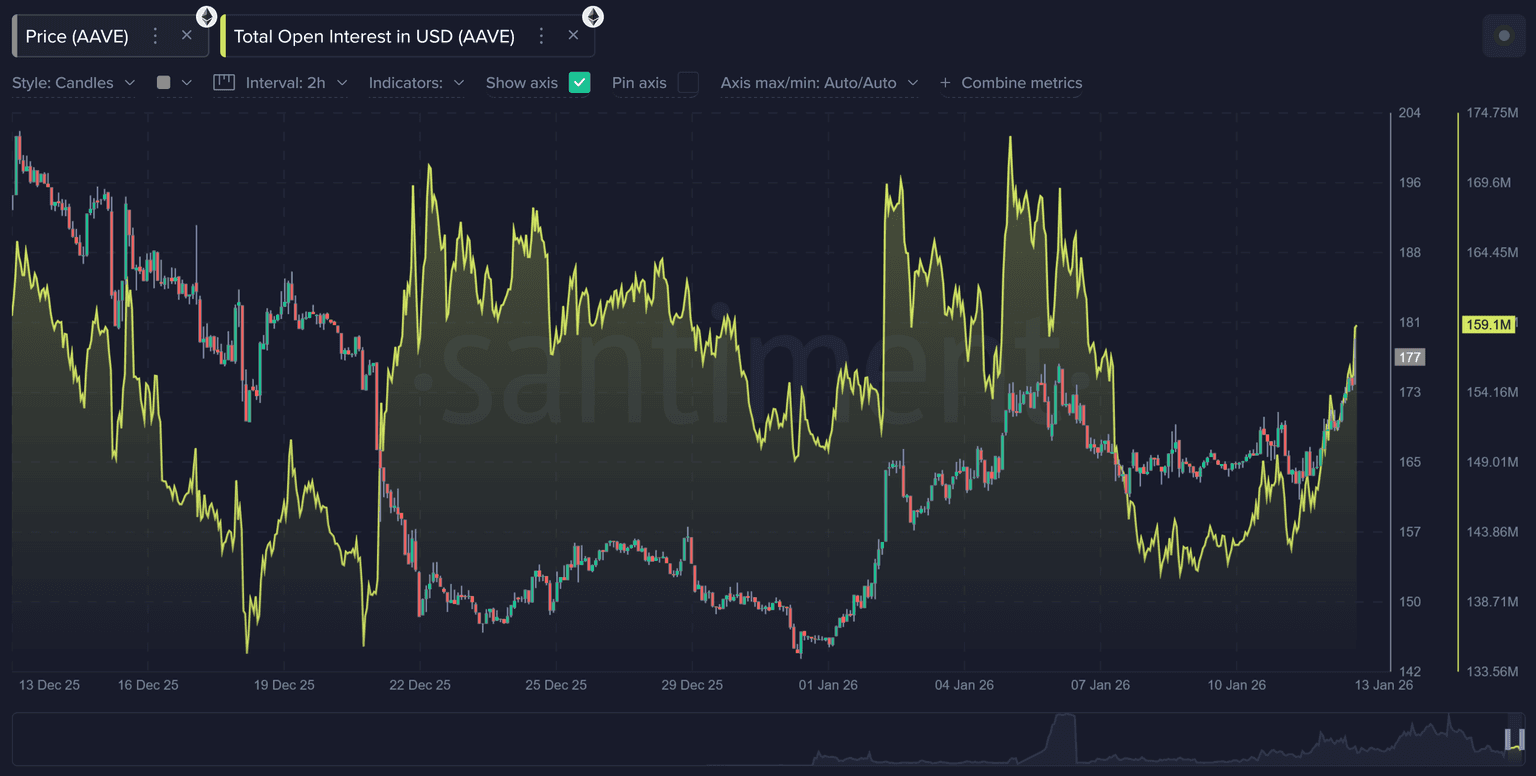The height and width of the screenshot is (776, 1536).
Task: Enable the Pin axis checkbox
Action: point(688,83)
